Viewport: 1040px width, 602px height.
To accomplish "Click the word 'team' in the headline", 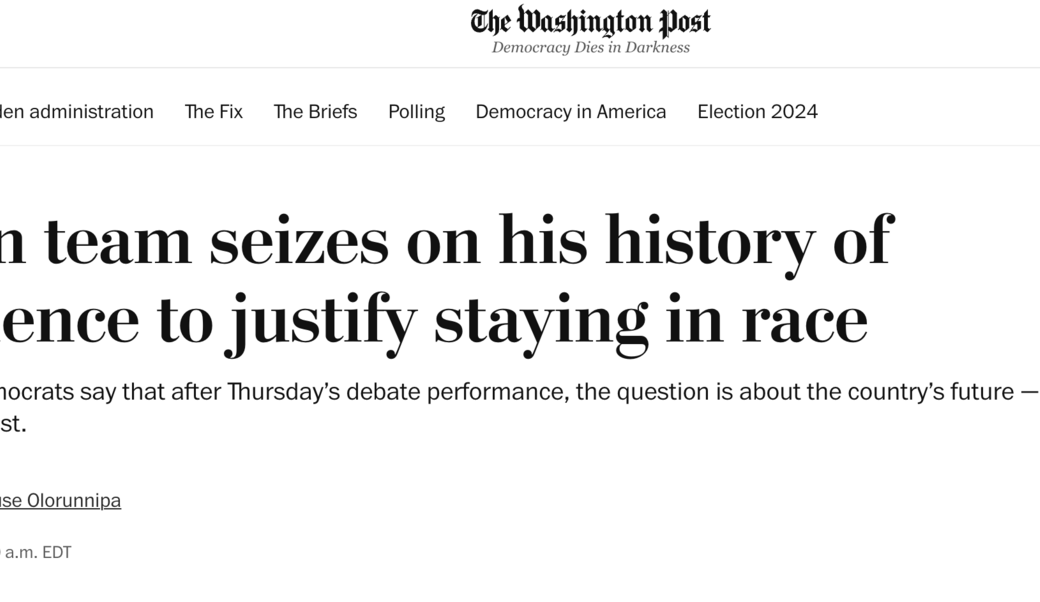I will (x=118, y=241).
